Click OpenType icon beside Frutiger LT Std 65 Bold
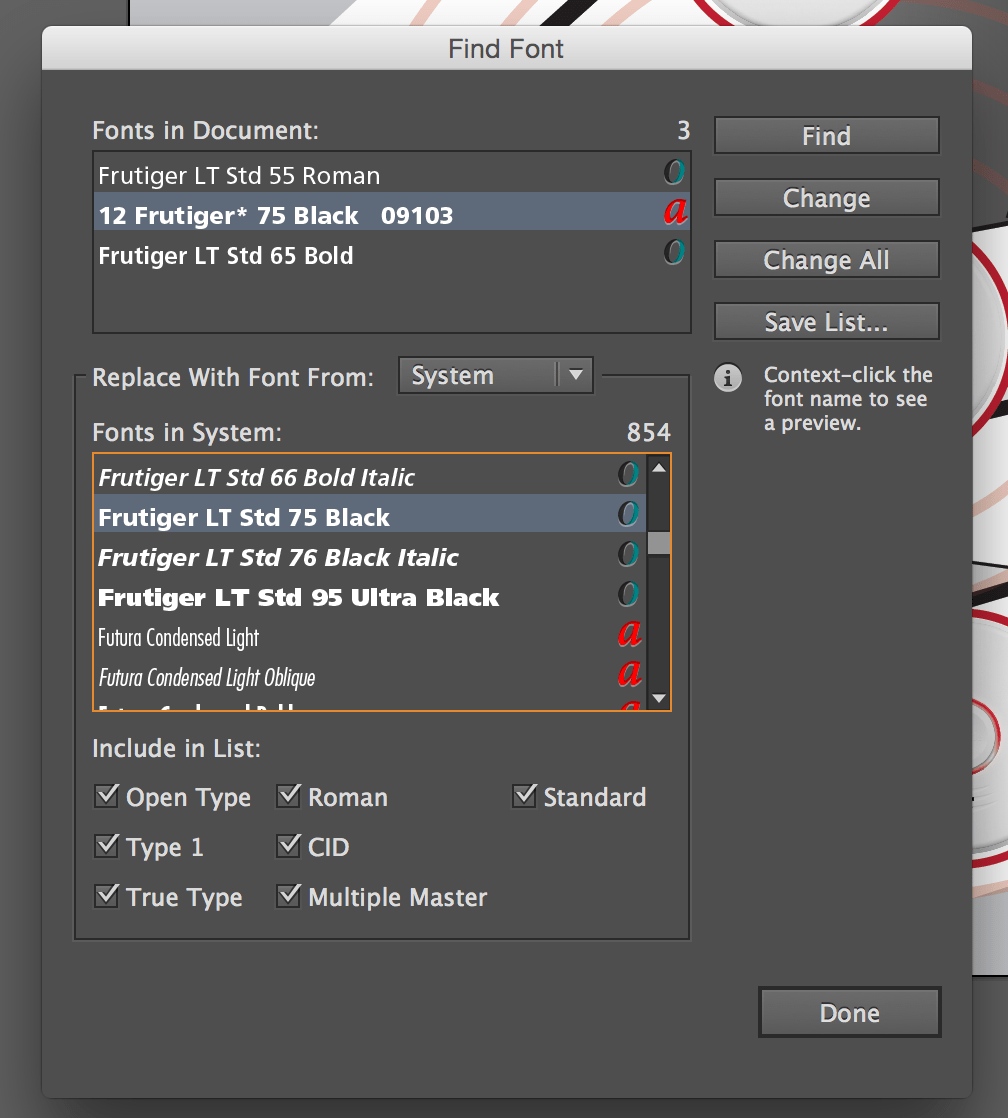The width and height of the screenshot is (1008, 1118). [675, 253]
